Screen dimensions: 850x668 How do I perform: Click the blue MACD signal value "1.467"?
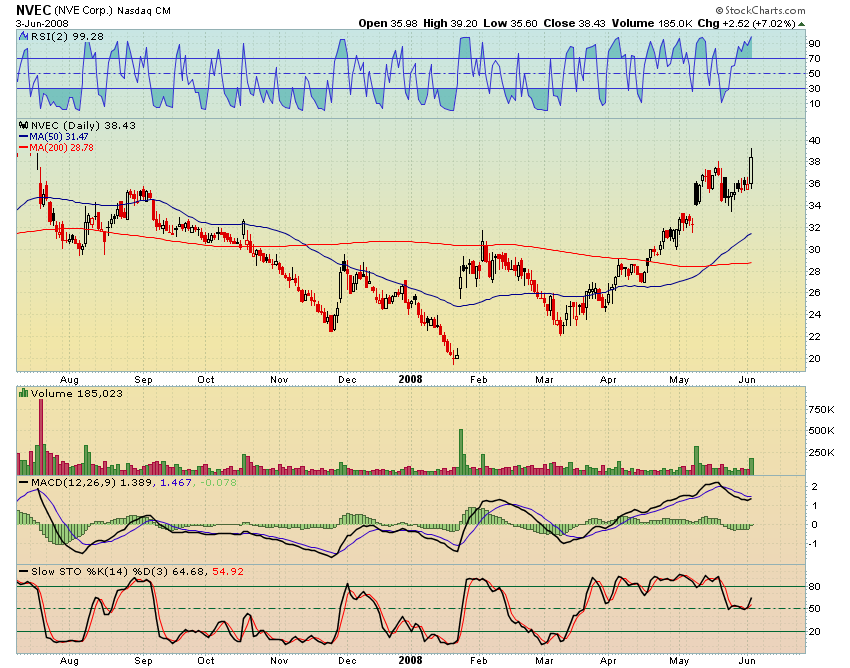point(176,482)
